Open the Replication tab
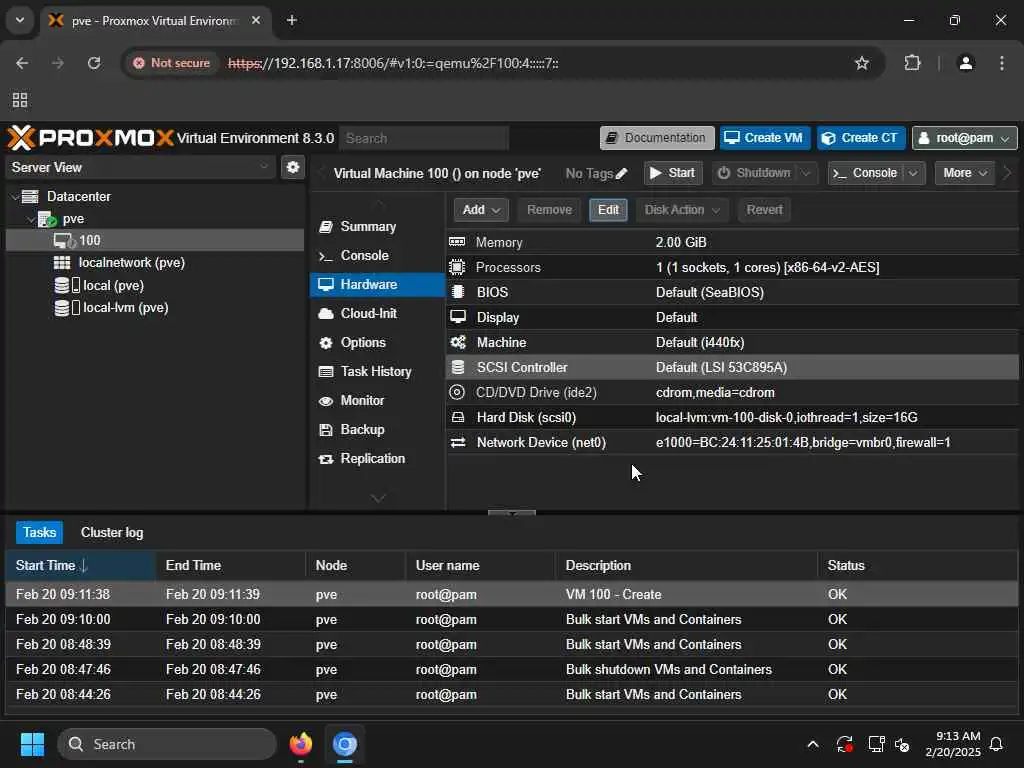Image resolution: width=1024 pixels, height=768 pixels. (372, 458)
